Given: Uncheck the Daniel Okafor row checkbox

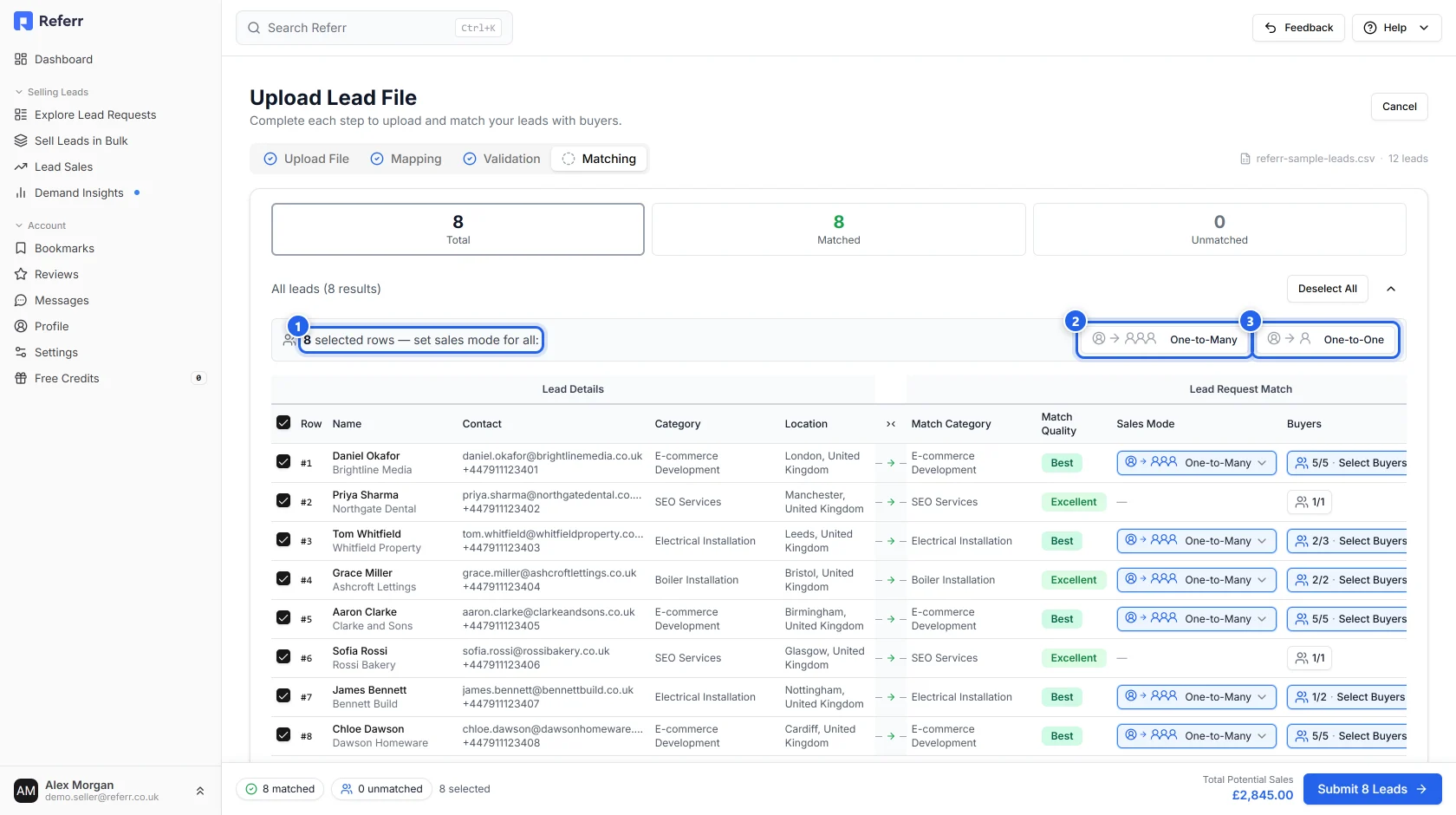Looking at the screenshot, I should pos(283,461).
